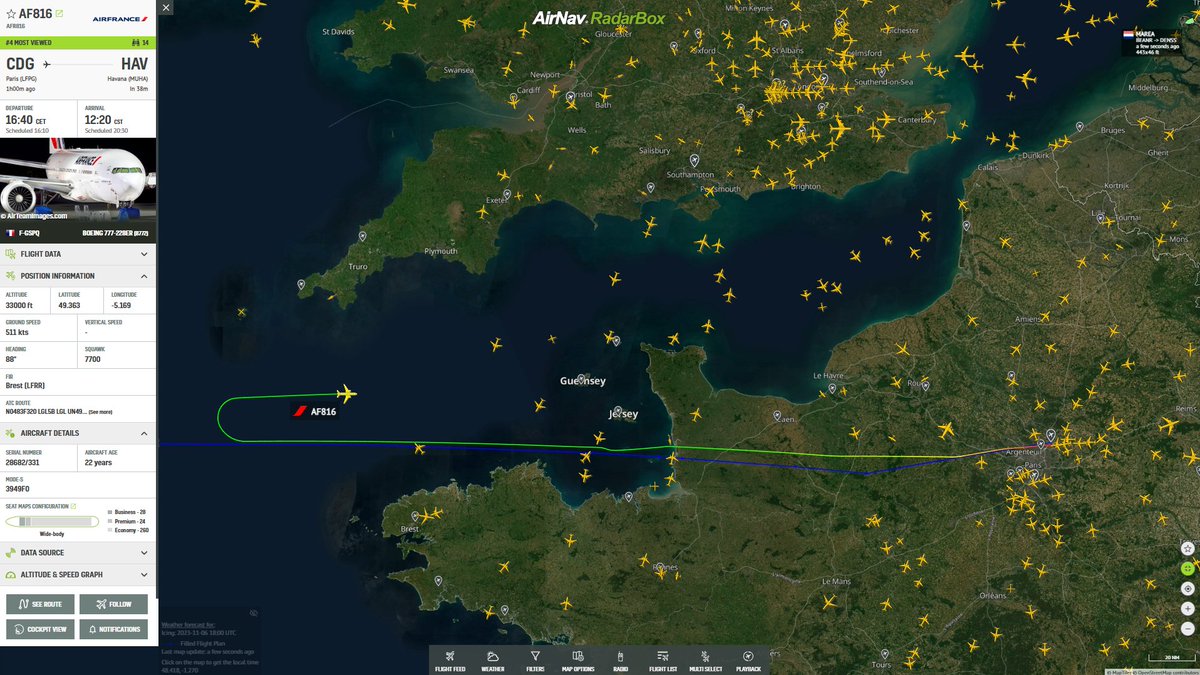This screenshot has width=1200, height=675.
Task: Click the Flight Data section icon
Action: point(11,254)
